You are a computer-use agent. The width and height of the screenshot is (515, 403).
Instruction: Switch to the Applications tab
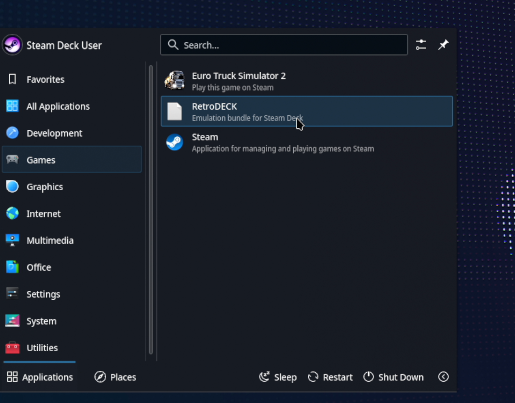point(40,377)
